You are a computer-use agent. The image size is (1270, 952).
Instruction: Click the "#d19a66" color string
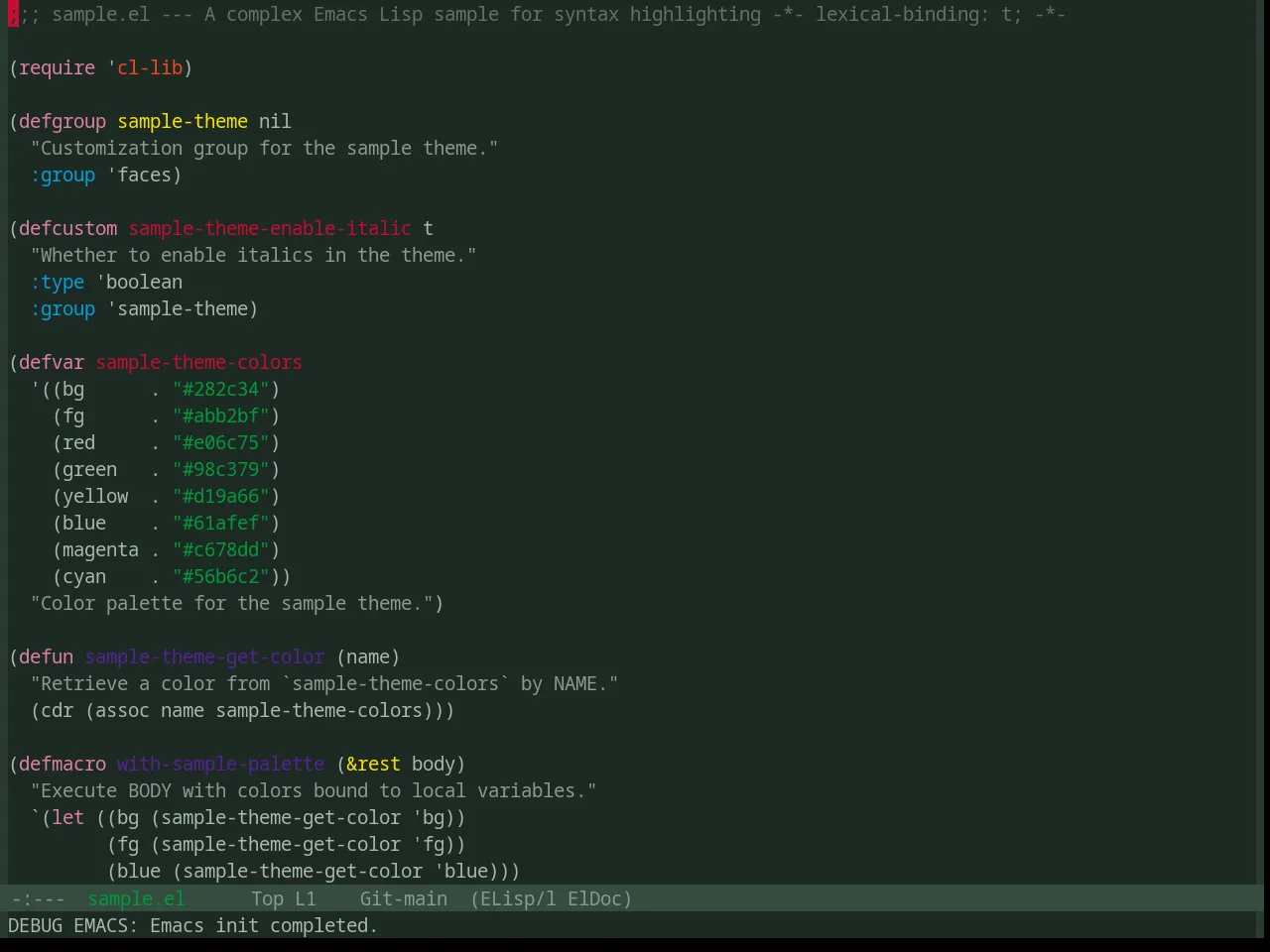pyautogui.click(x=221, y=496)
